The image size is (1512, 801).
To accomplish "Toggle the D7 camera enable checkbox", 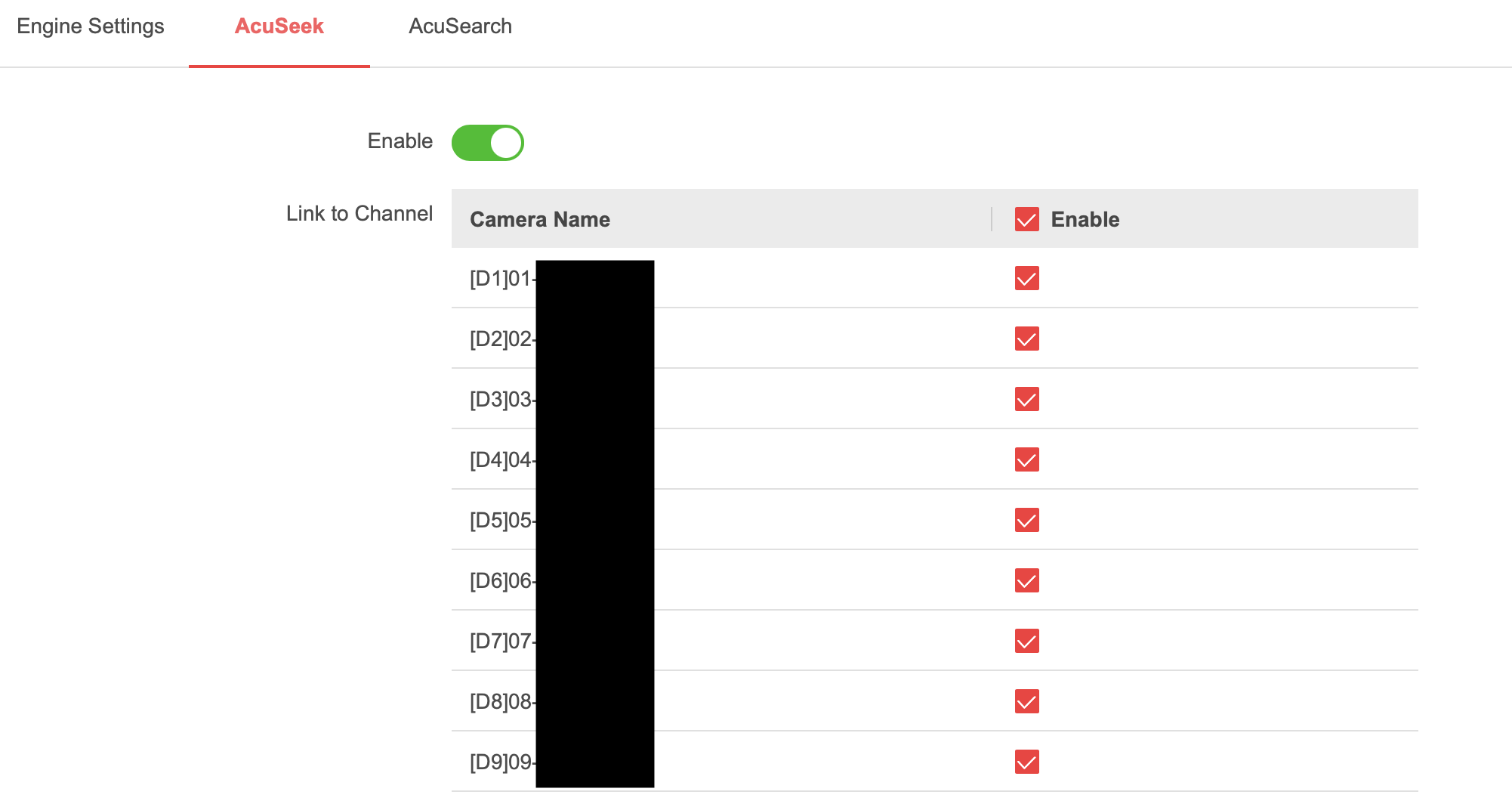I will pos(1026,641).
